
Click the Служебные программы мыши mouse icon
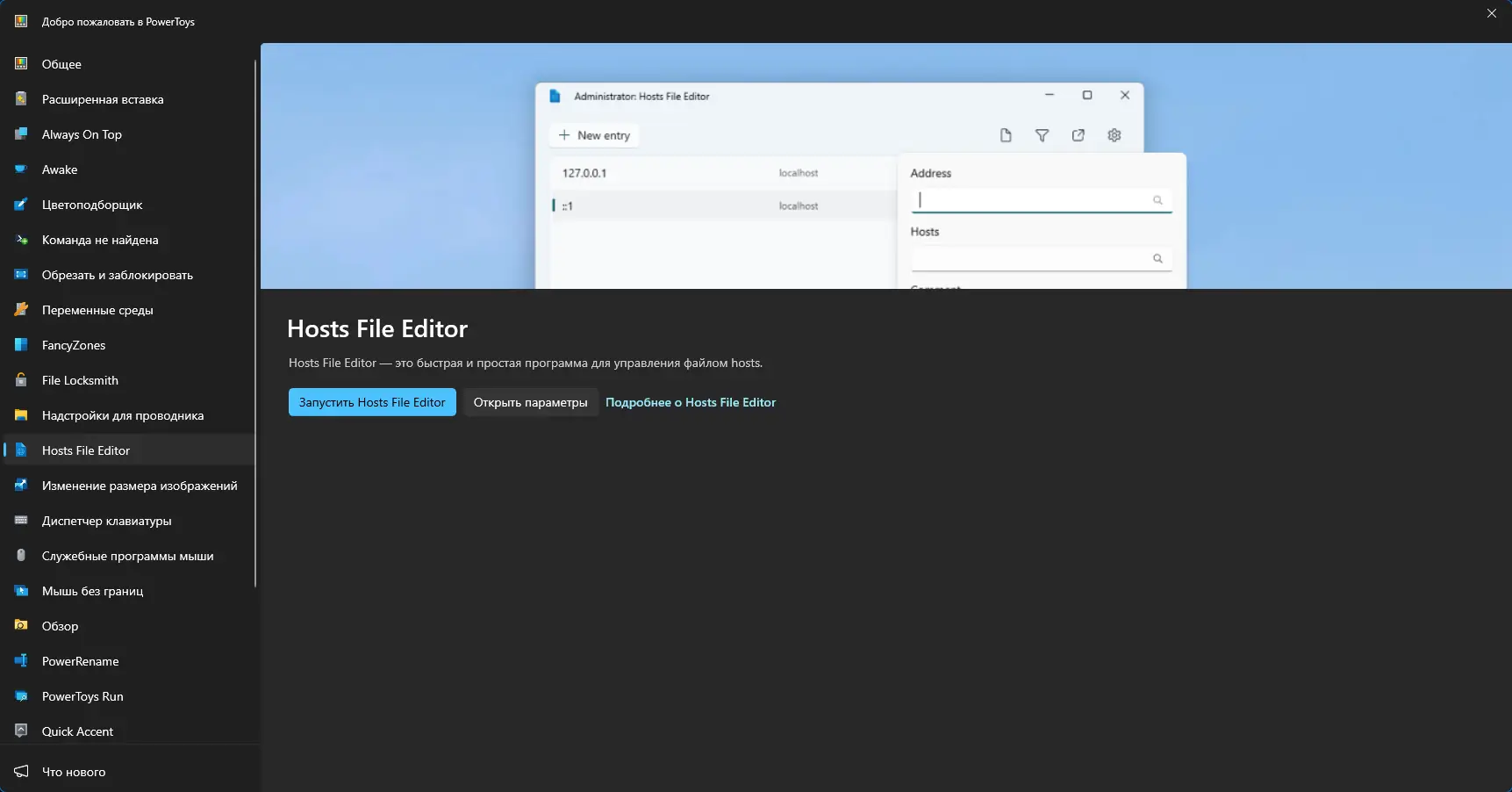click(21, 556)
